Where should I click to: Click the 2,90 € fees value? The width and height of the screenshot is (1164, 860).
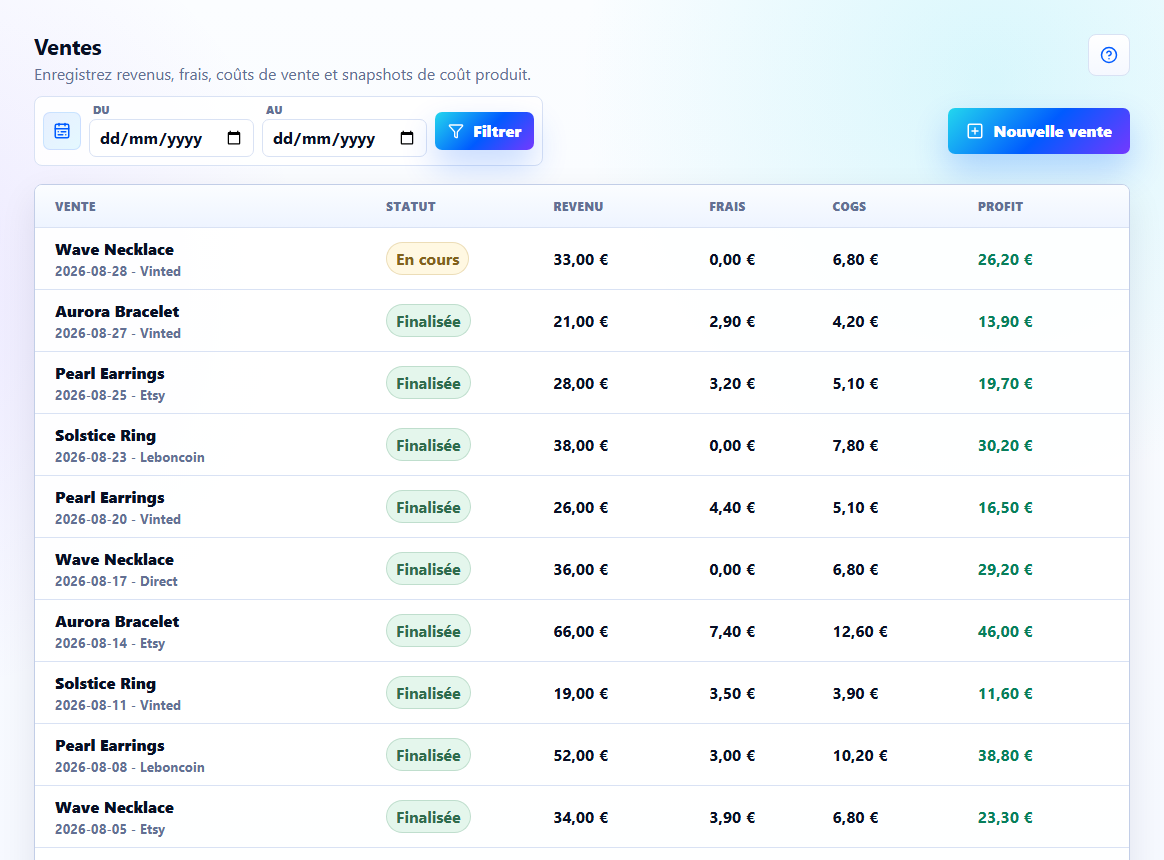tap(732, 322)
